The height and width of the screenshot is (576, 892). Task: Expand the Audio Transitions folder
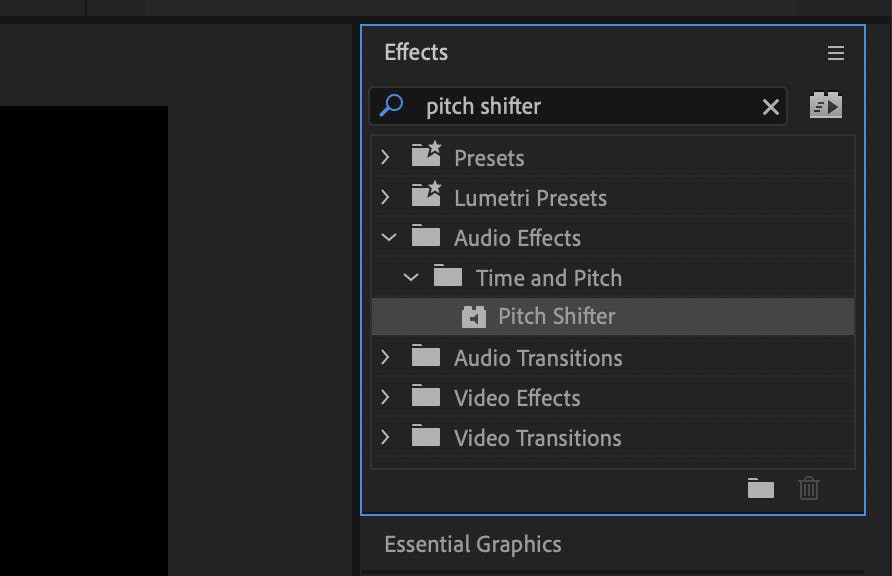point(385,358)
